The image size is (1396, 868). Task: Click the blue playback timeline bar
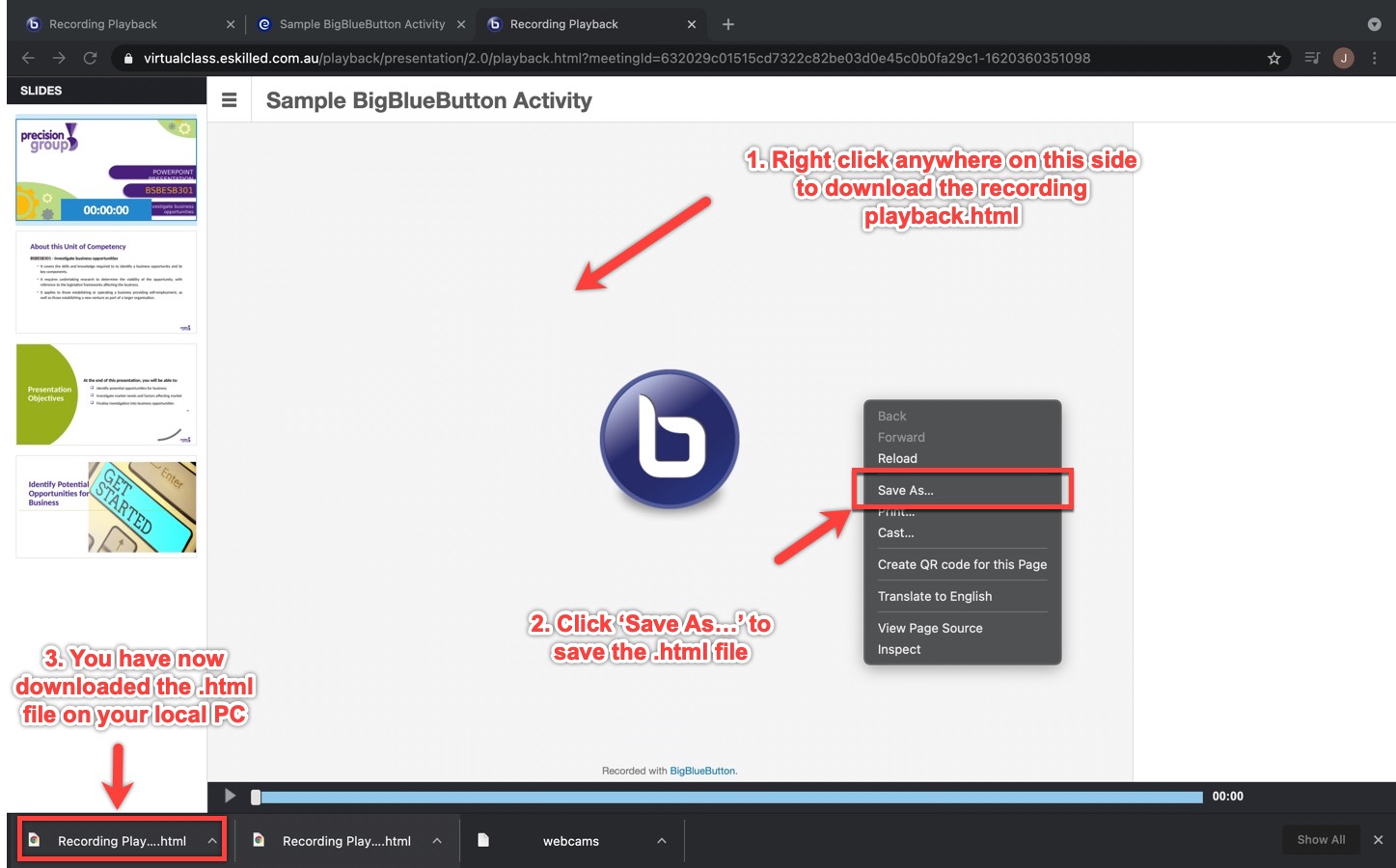click(731, 797)
